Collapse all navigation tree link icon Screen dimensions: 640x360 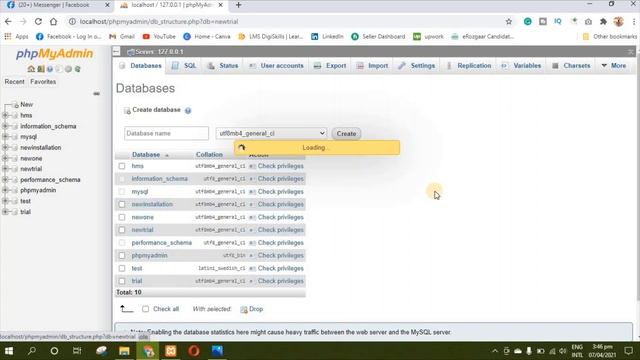point(96,93)
